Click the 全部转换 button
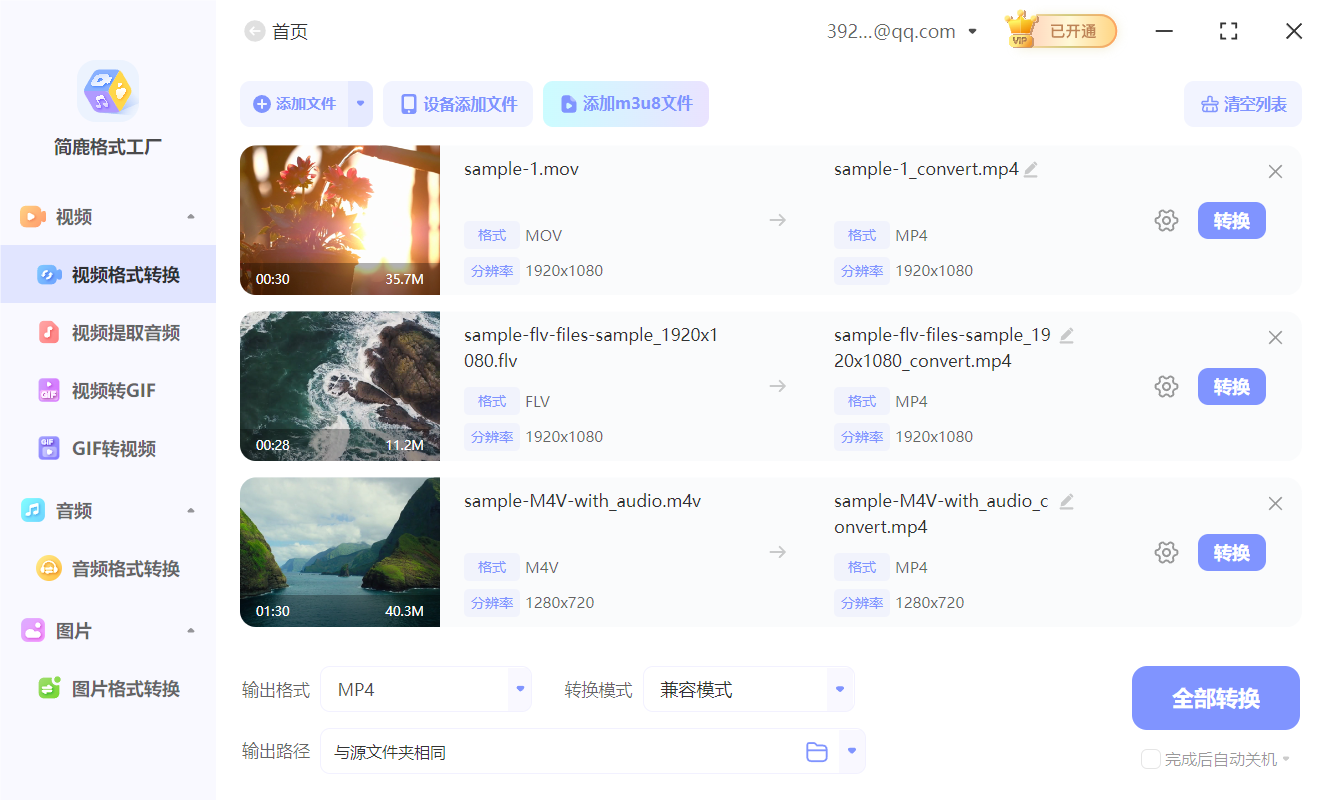Viewport: 1326px width, 800px height. (1215, 698)
